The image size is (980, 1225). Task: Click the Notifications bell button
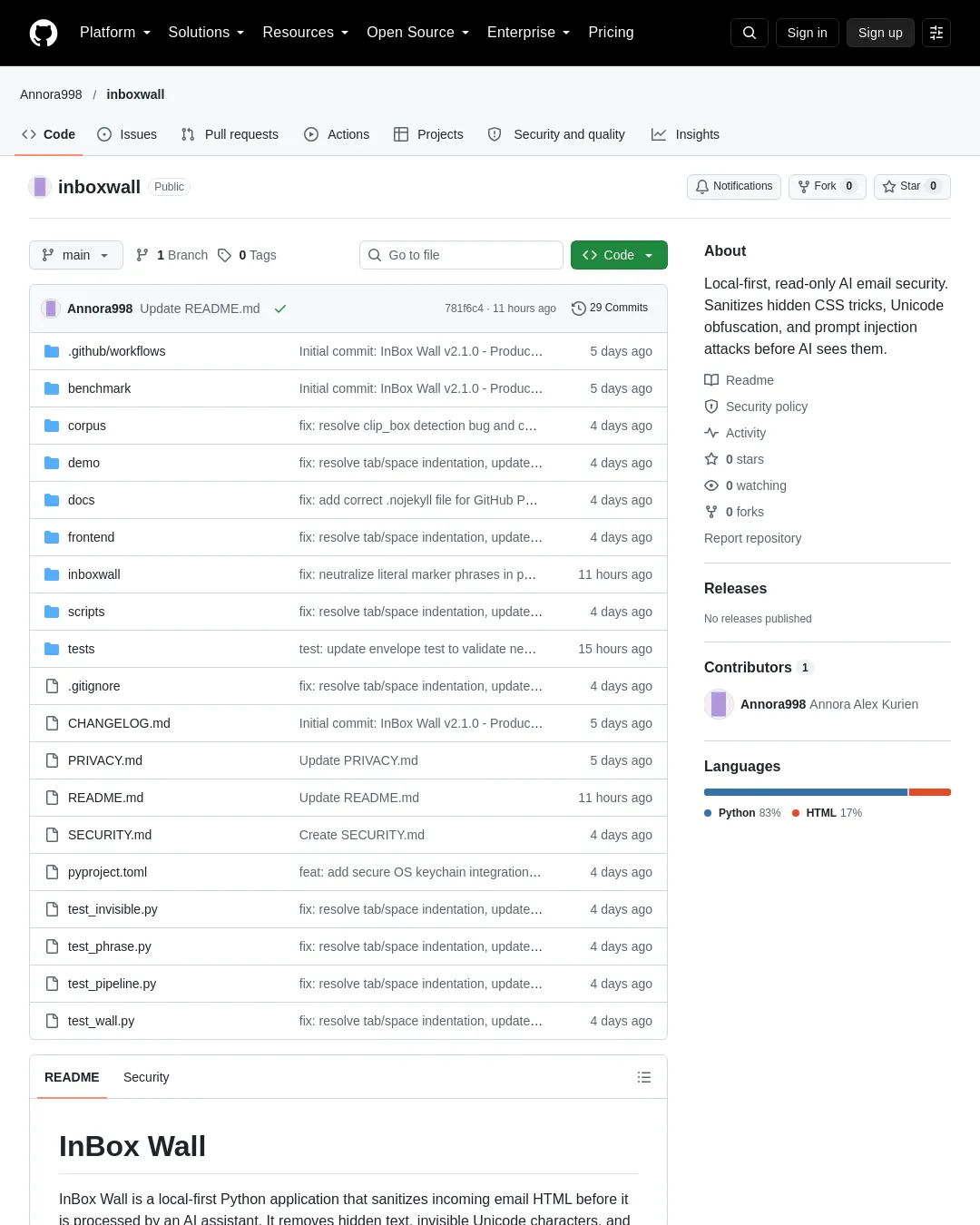pyautogui.click(x=734, y=186)
